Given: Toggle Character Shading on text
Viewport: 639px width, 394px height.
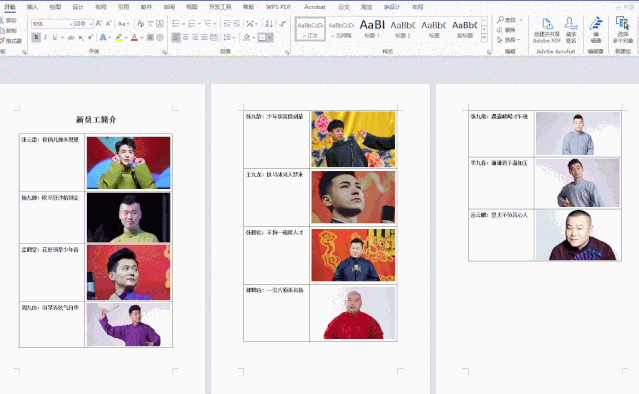Looking at the screenshot, I should point(150,37).
